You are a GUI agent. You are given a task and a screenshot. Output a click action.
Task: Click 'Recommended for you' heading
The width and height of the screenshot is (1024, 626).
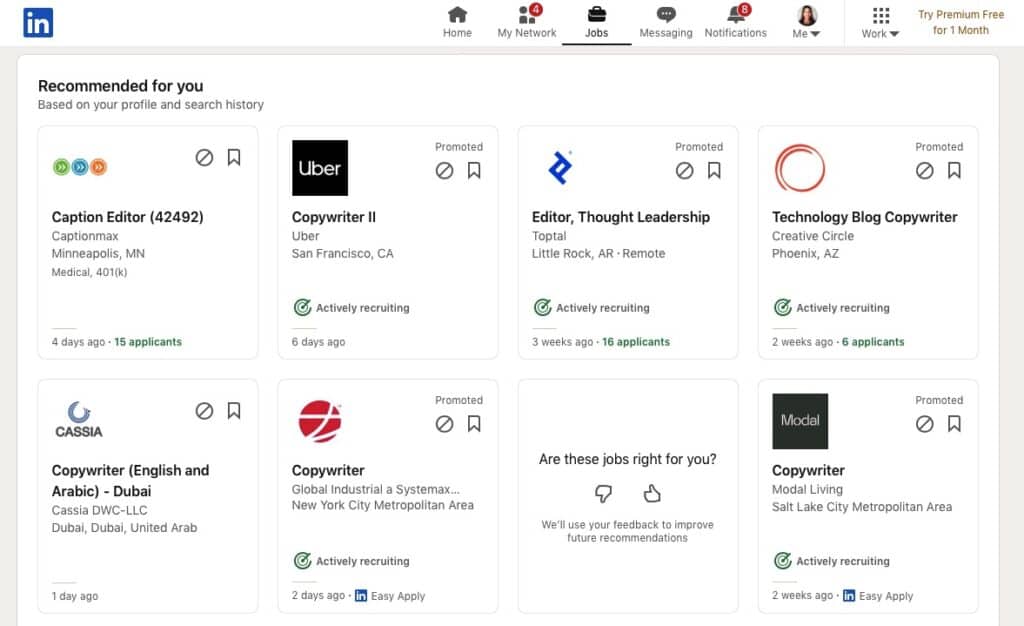pyautogui.click(x=121, y=86)
